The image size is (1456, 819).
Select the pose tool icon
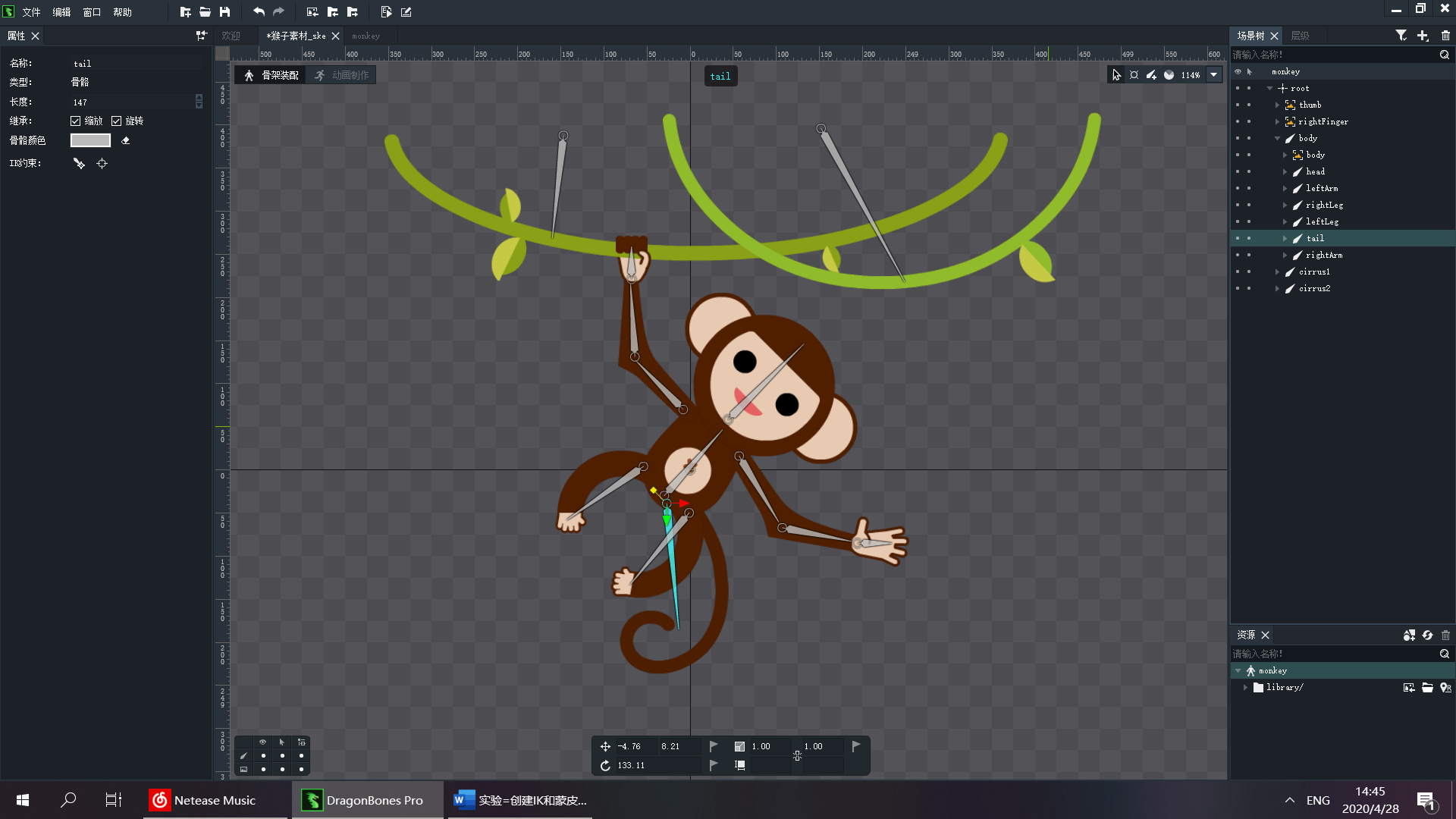[1134, 75]
